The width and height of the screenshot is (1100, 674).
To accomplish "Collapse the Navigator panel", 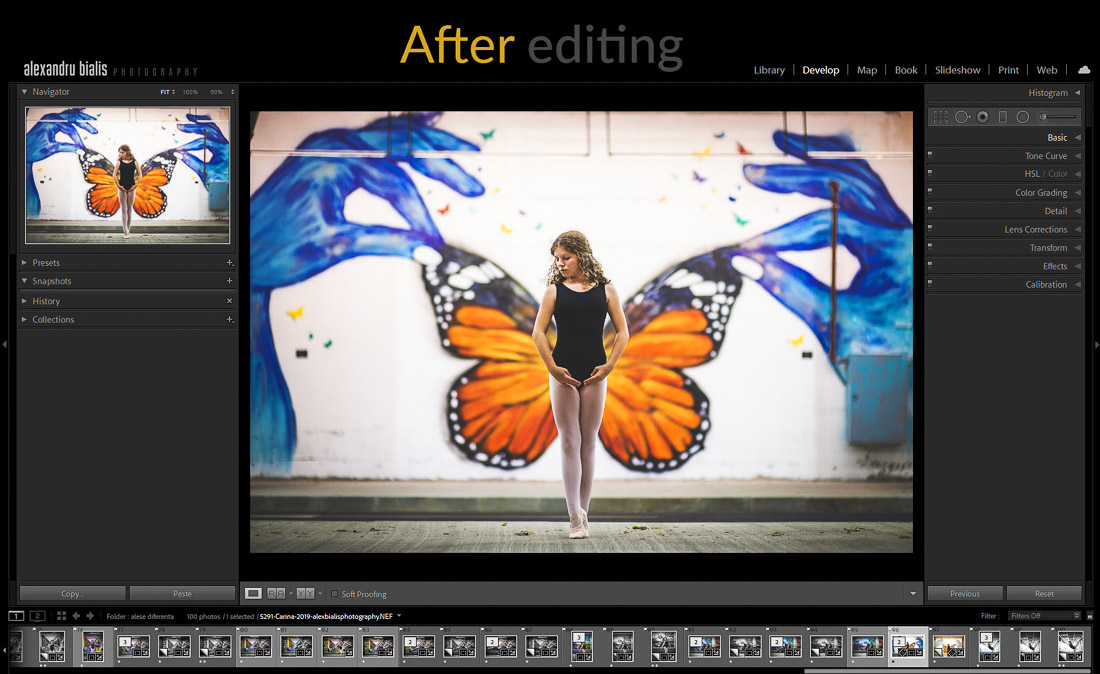I will 25,91.
